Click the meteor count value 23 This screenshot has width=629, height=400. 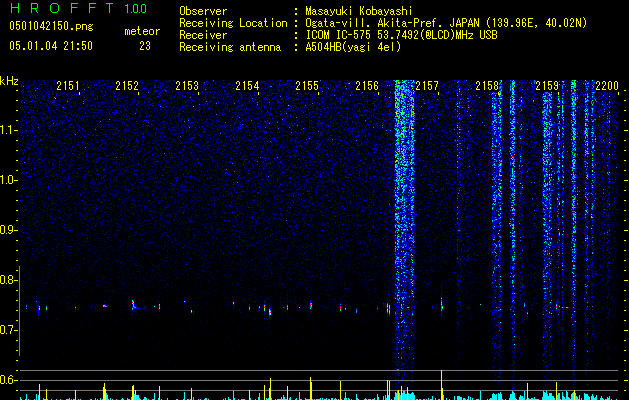point(145,46)
